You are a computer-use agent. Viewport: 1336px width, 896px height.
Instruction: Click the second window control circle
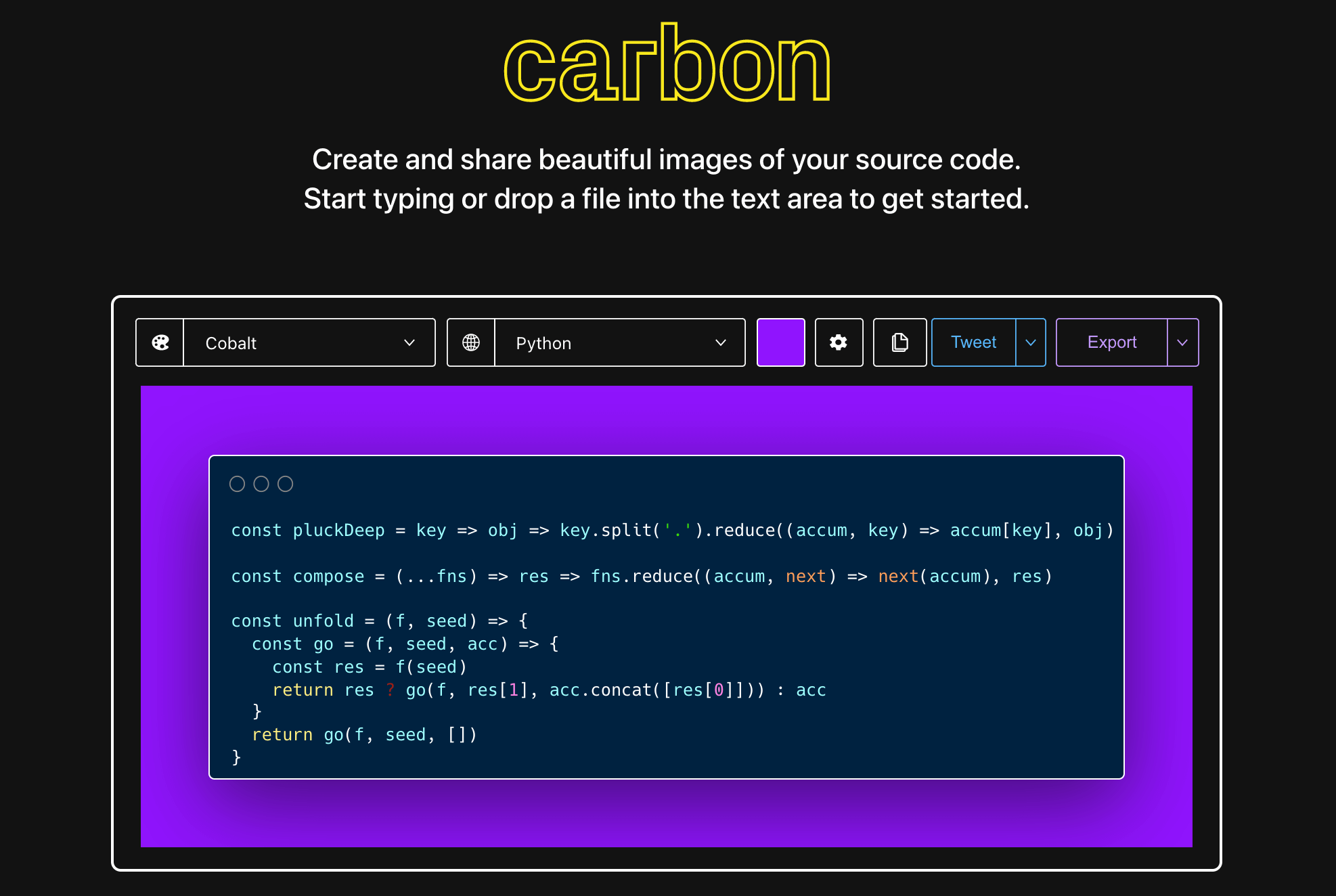pos(261,484)
